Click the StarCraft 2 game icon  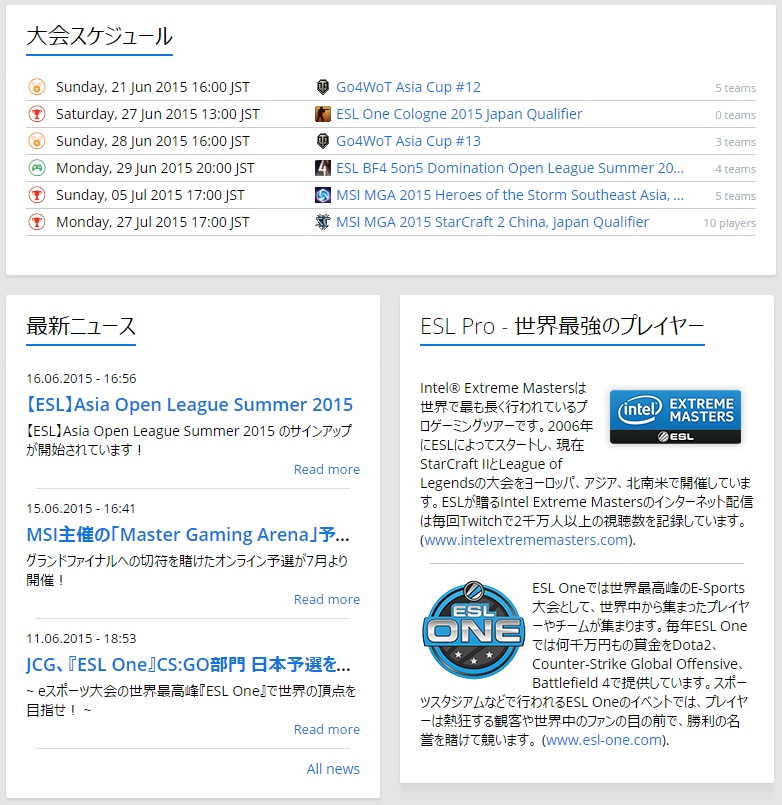(322, 222)
